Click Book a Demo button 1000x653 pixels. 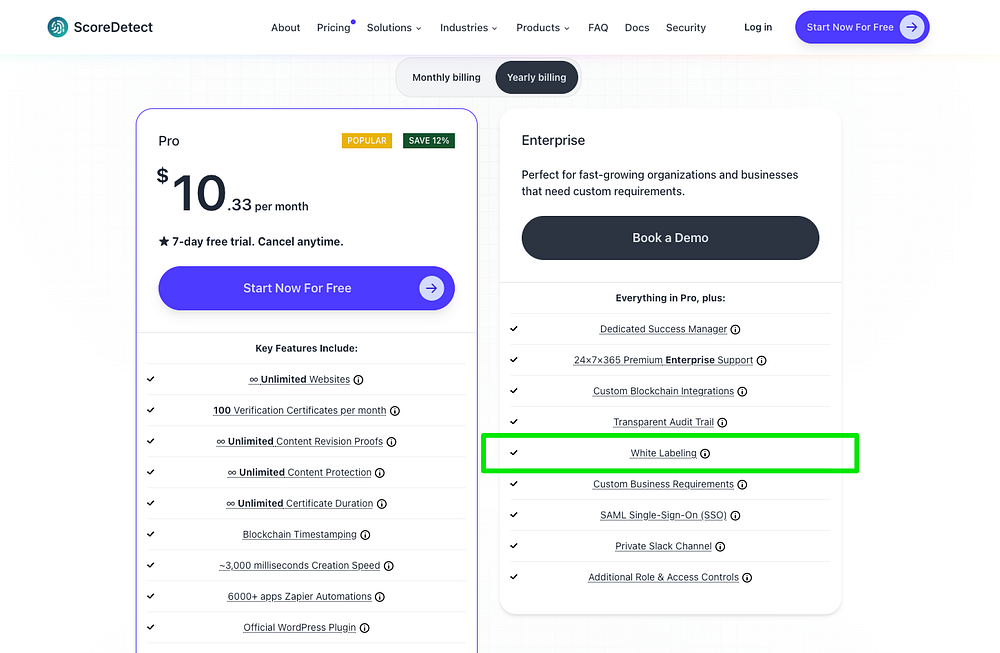point(670,238)
